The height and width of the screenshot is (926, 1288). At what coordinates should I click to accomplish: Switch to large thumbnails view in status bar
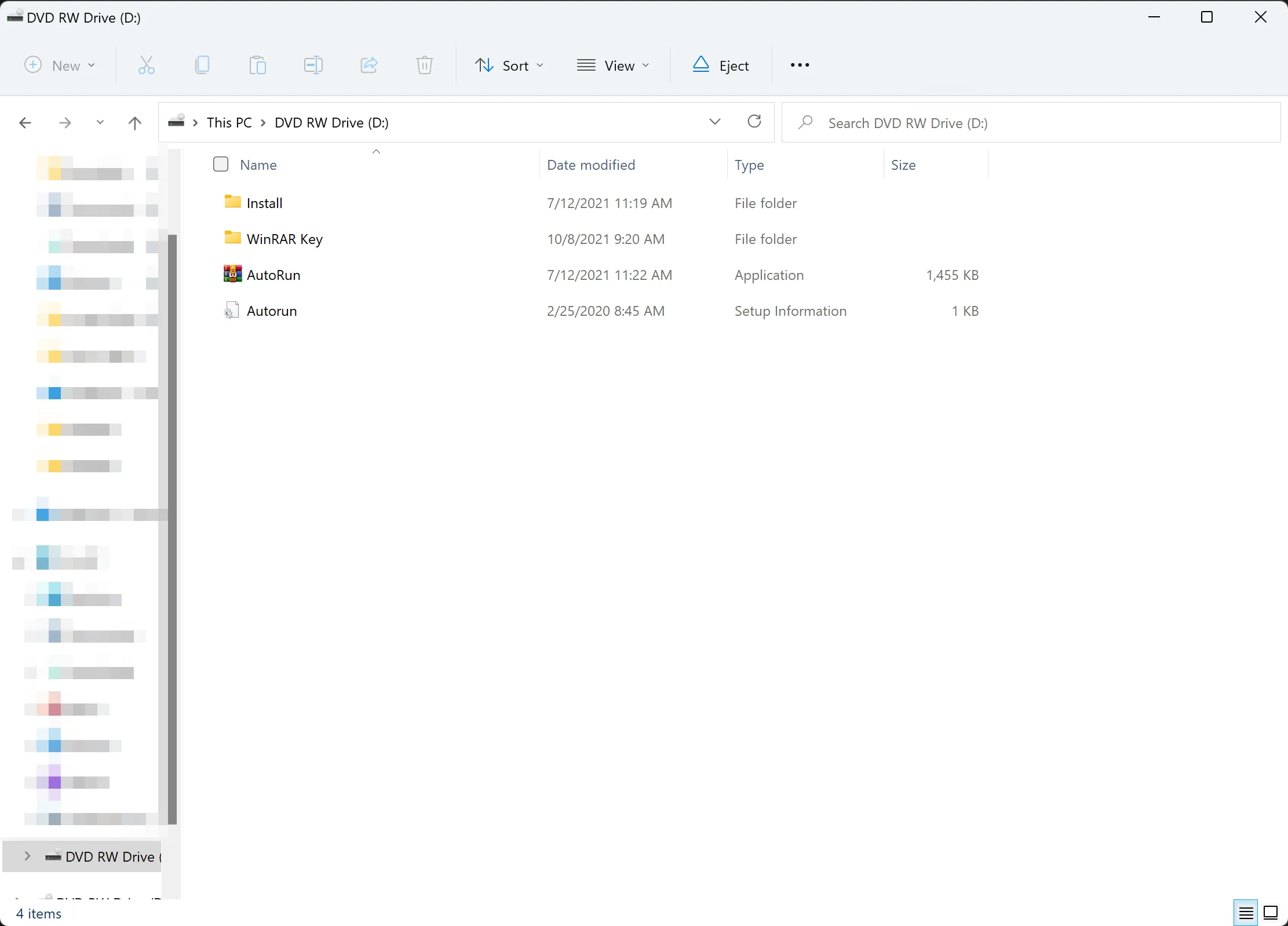coord(1271,912)
